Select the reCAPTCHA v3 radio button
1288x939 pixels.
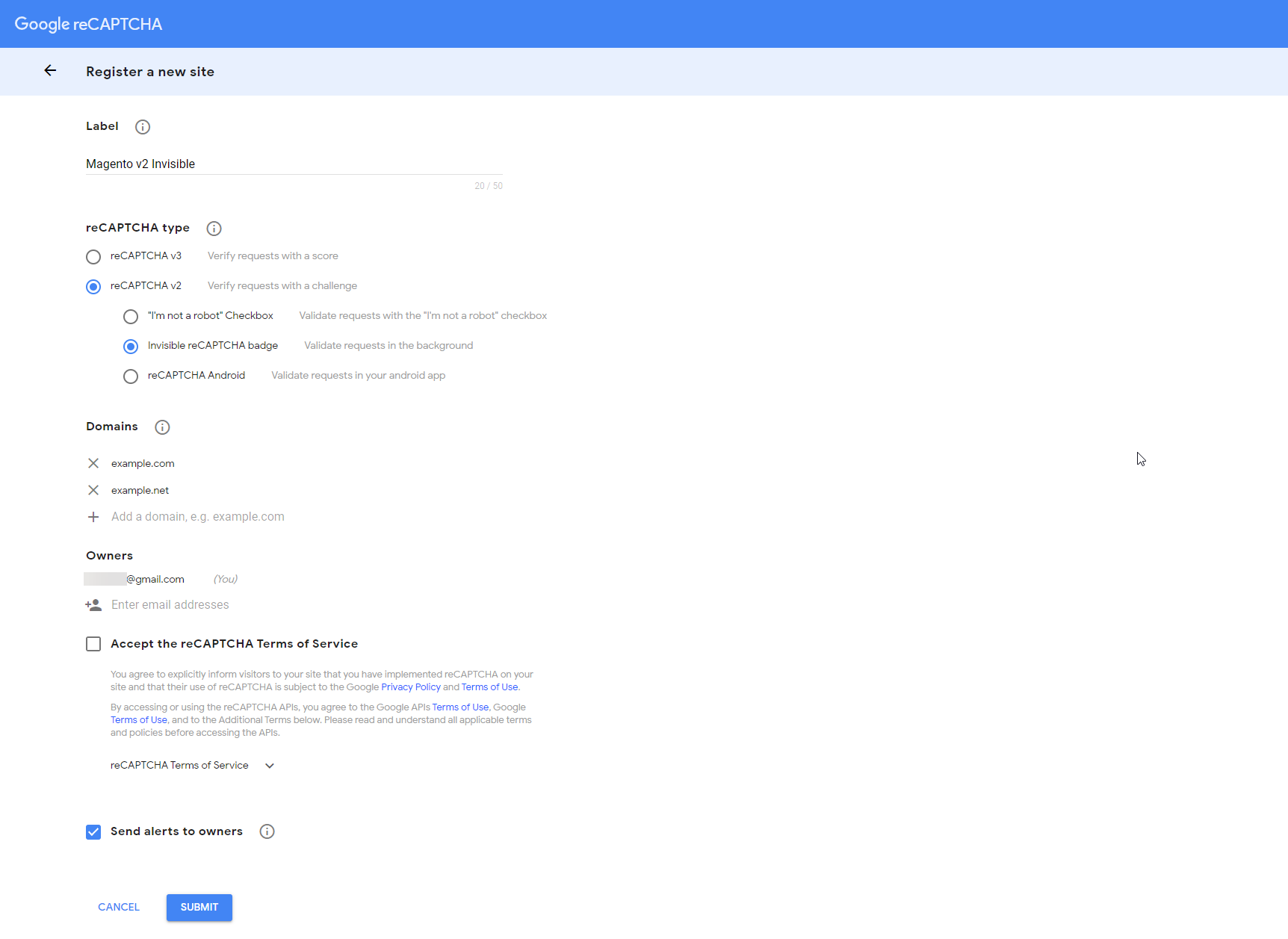coord(93,257)
